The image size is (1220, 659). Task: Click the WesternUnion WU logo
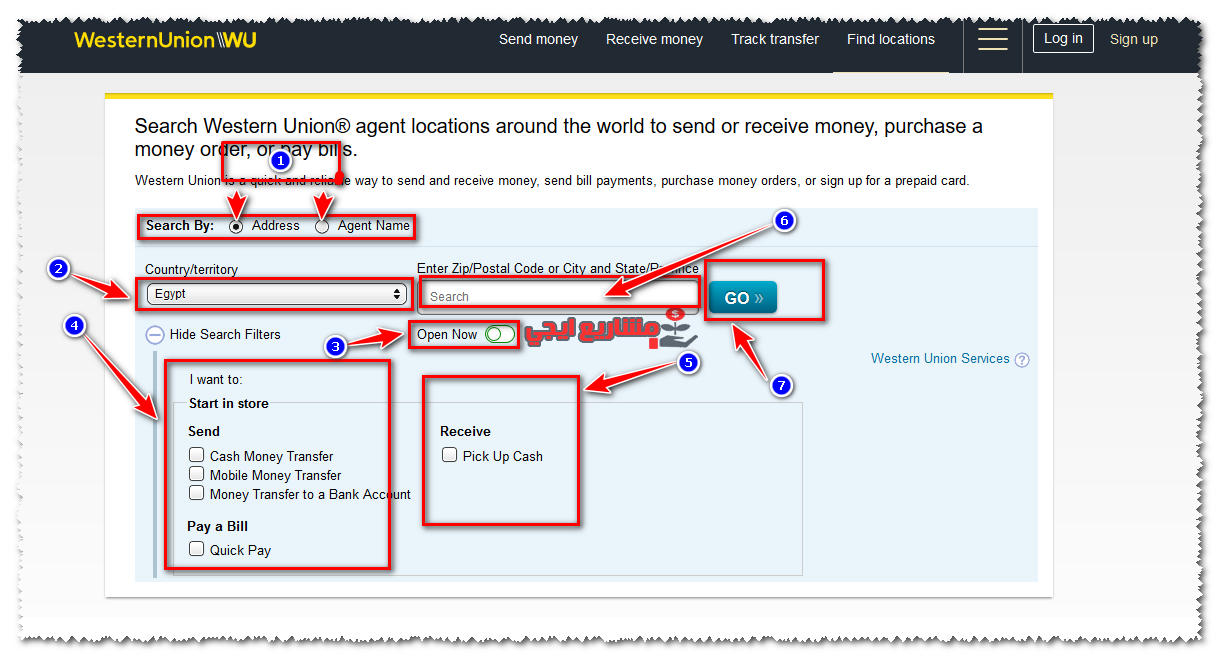165,40
